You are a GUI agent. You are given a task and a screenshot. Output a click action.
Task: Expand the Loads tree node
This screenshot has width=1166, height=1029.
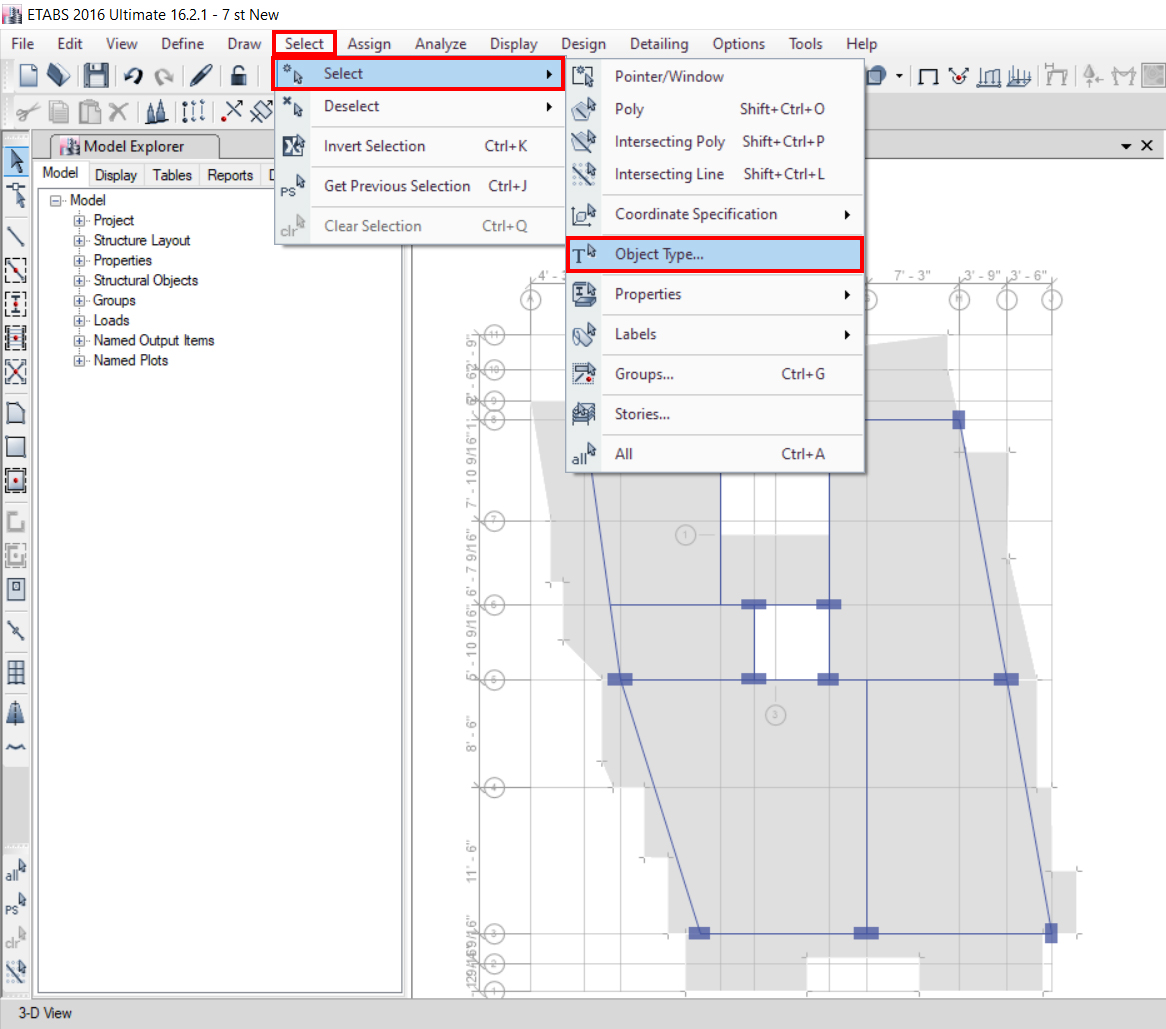[79, 321]
